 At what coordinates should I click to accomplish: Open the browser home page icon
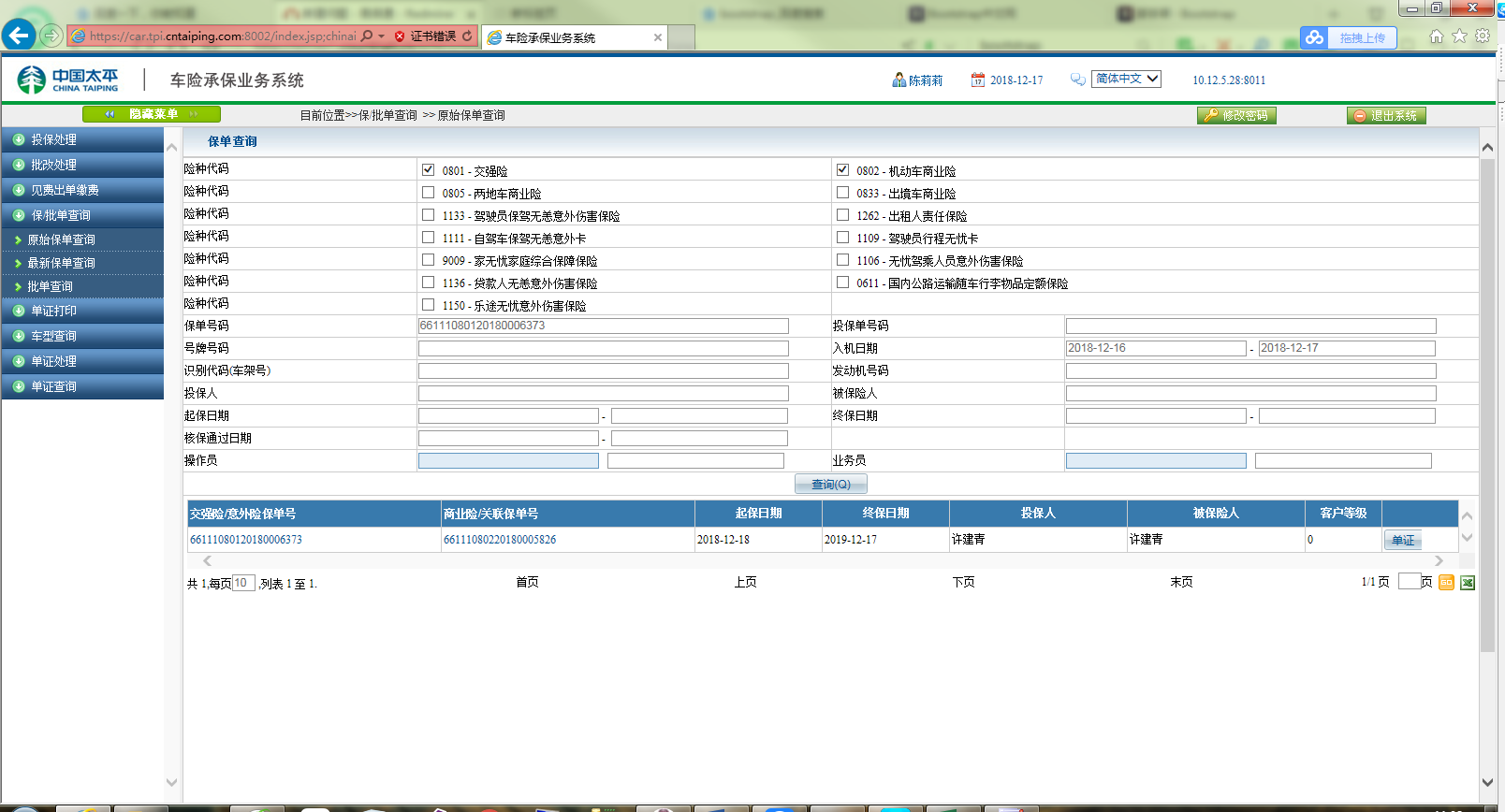click(1437, 36)
